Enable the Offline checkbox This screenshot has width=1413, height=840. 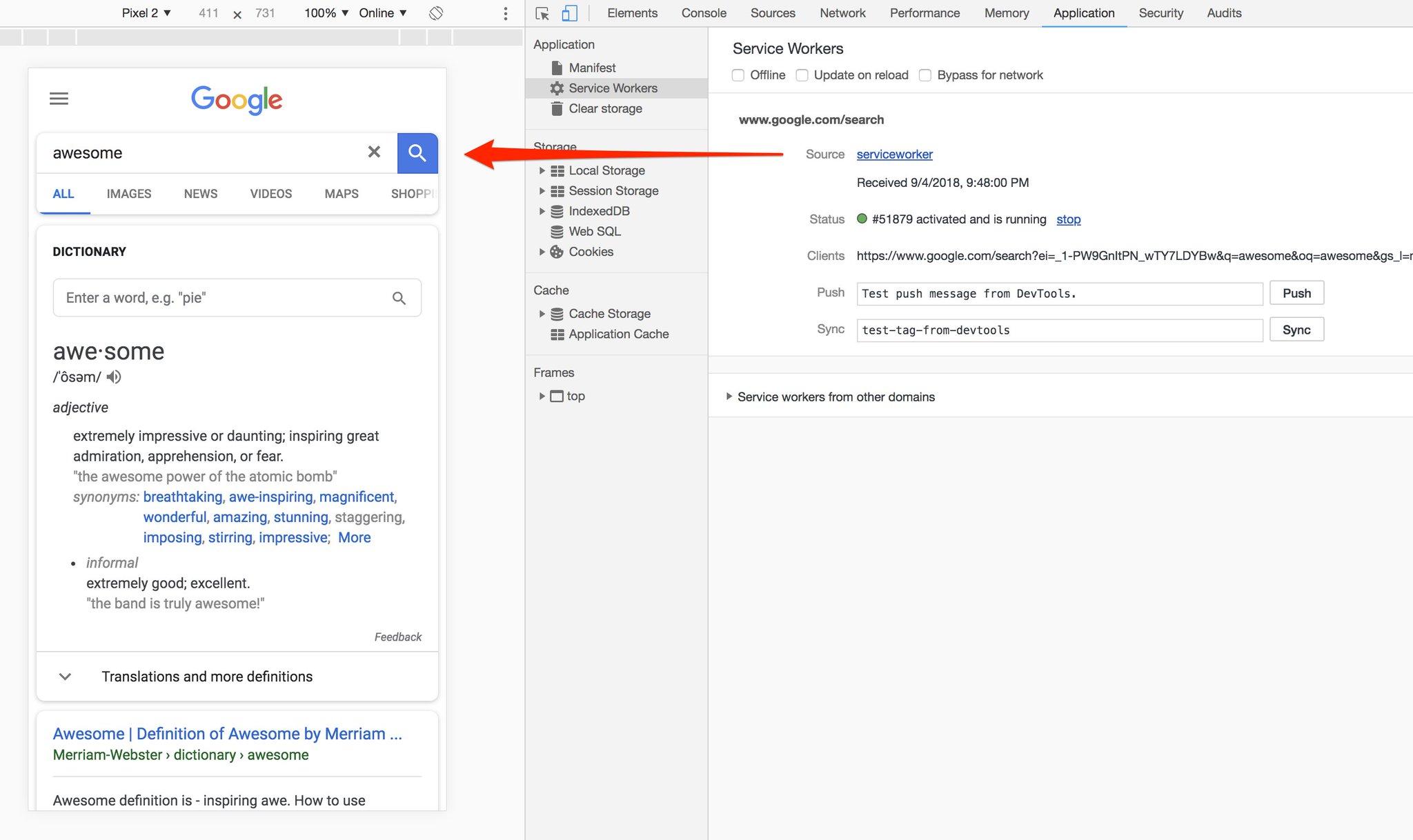[738, 75]
